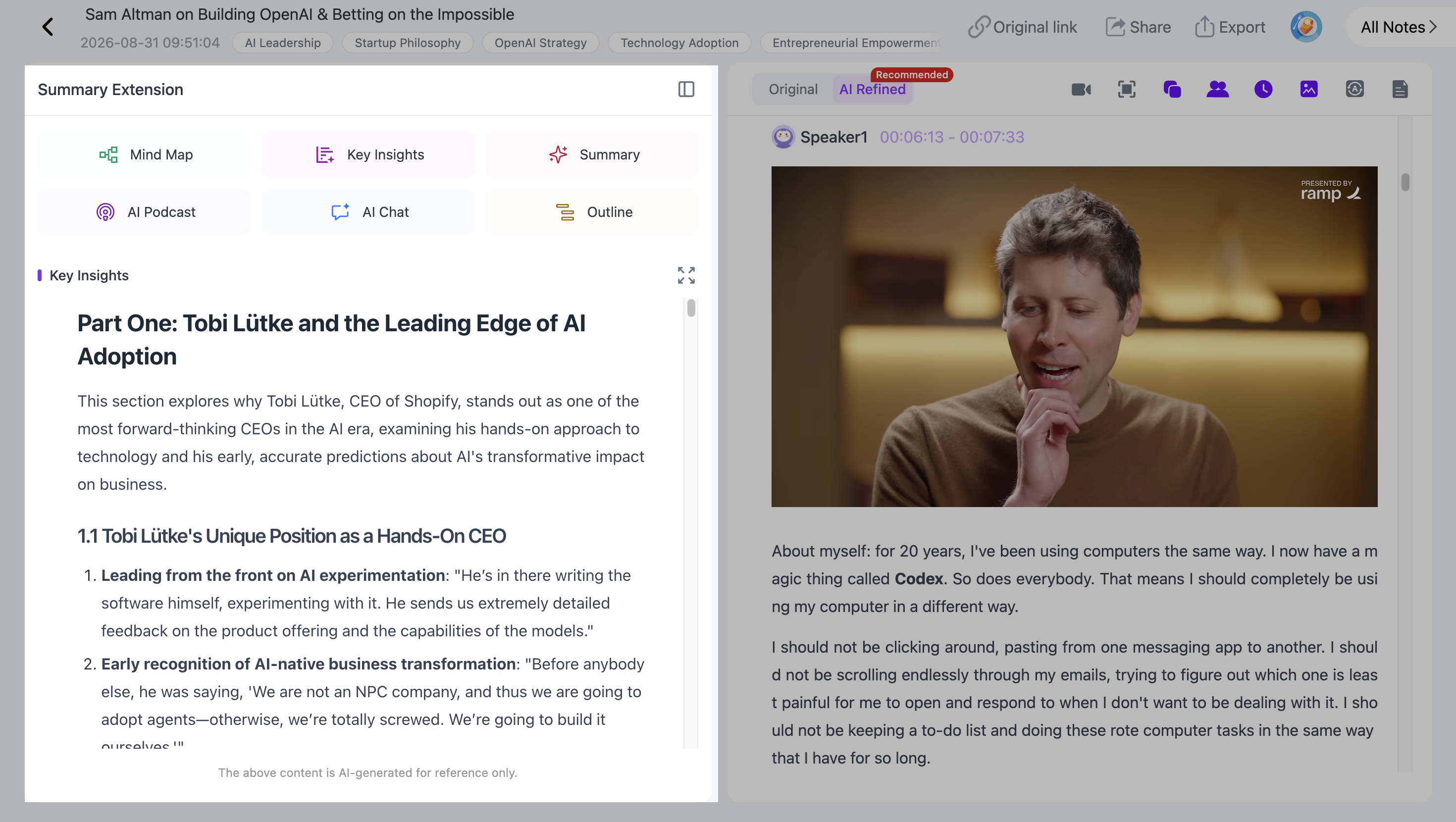Click the Sam Altman video thumbnail
This screenshot has width=1456, height=822.
point(1075,336)
